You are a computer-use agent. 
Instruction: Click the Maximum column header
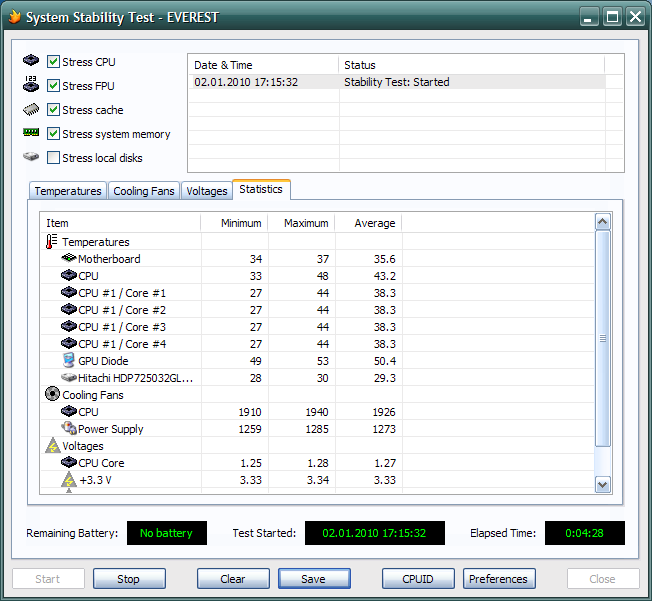pos(305,223)
